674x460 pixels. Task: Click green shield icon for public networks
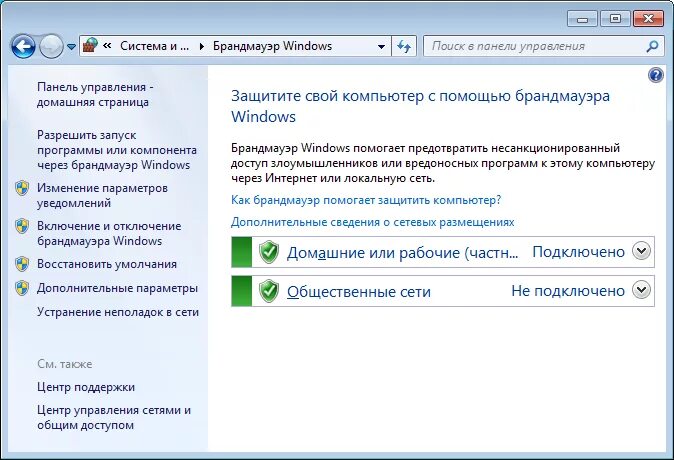click(269, 291)
